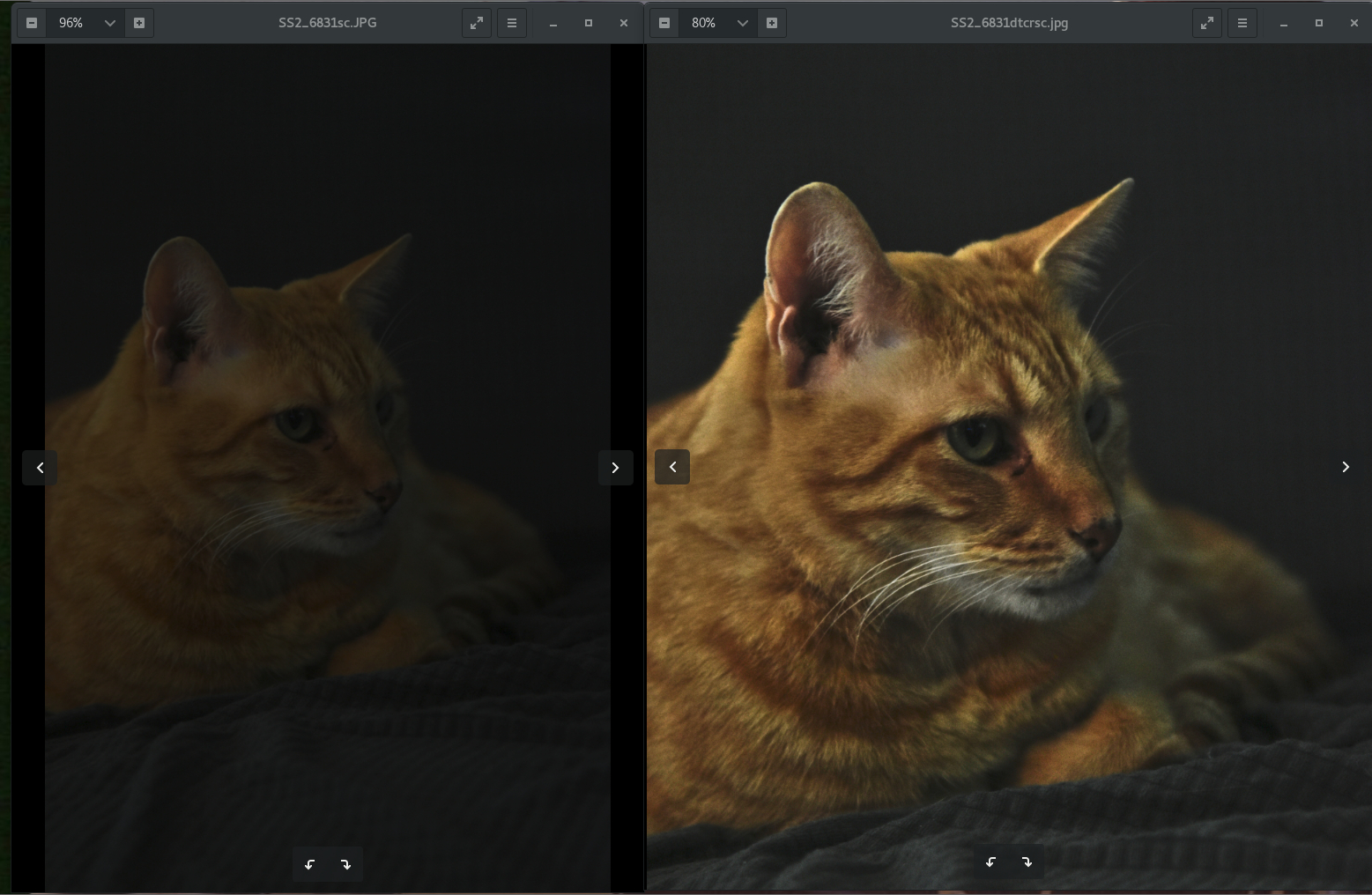Minimize the SS2_6831dtcrsc.jpg window

tap(1284, 23)
